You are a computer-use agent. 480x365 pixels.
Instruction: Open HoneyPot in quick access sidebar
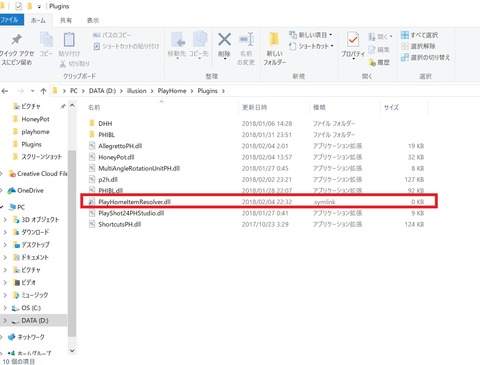[x=35, y=119]
